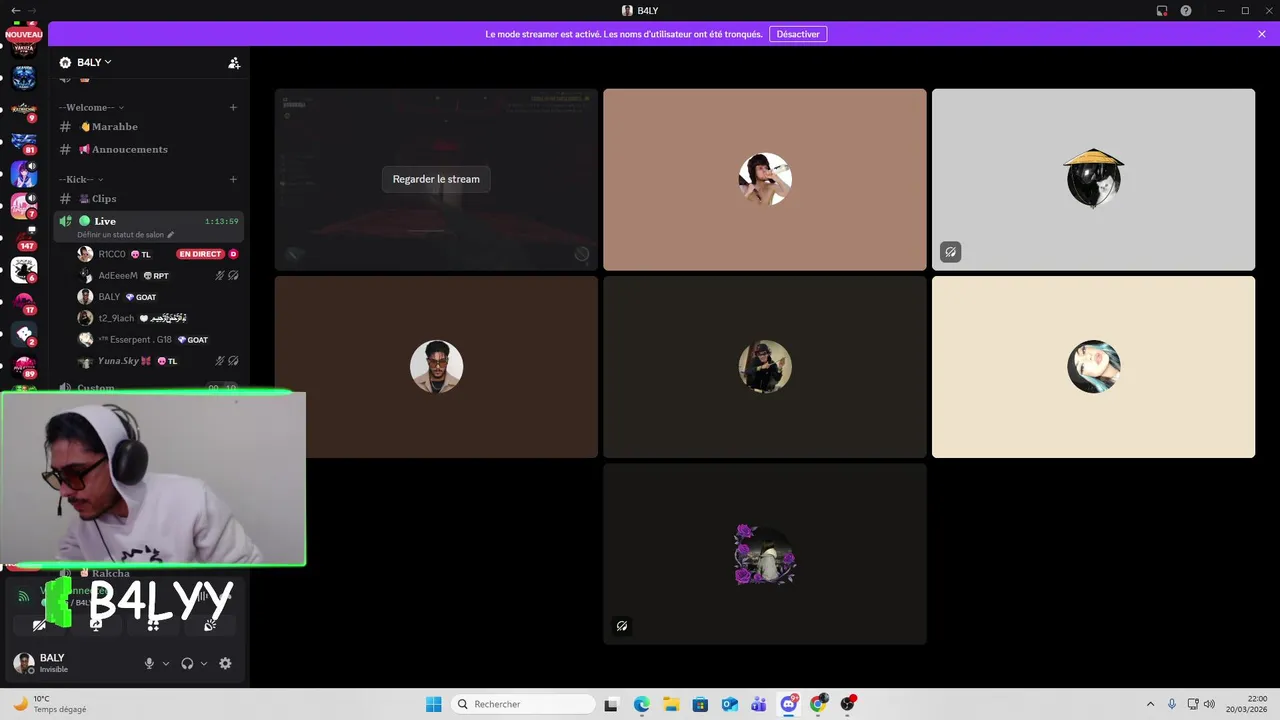Open the purple roses avatar participant tile

(x=765, y=554)
